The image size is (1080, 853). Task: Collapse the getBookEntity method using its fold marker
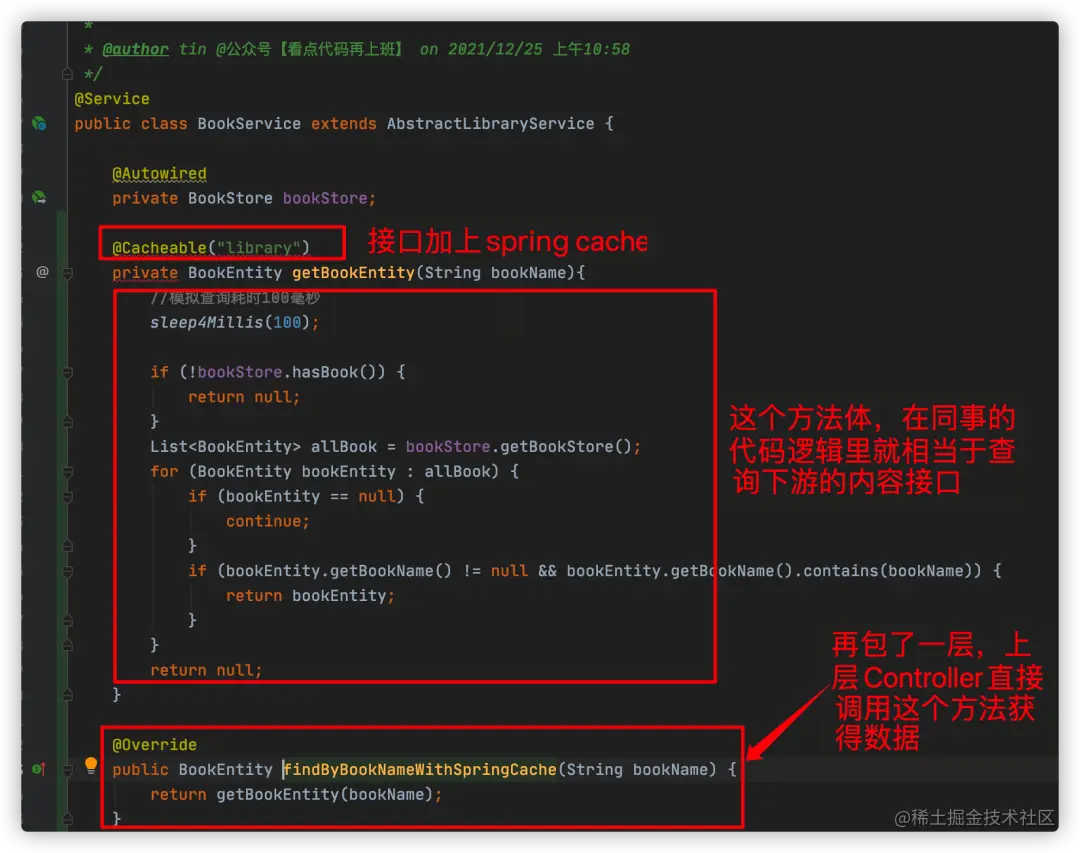(x=68, y=274)
